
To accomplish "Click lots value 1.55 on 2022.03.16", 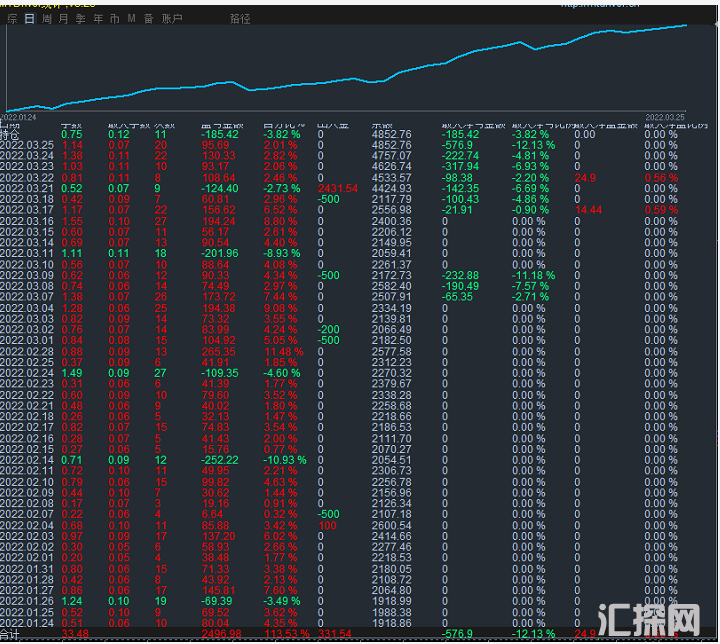I will [x=72, y=221].
